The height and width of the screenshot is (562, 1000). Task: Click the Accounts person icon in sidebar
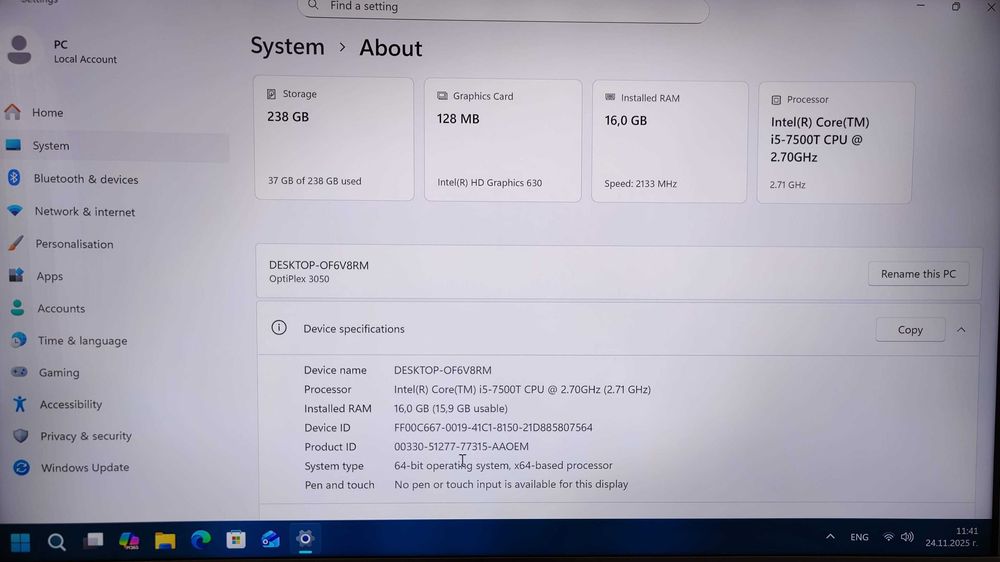tap(17, 308)
